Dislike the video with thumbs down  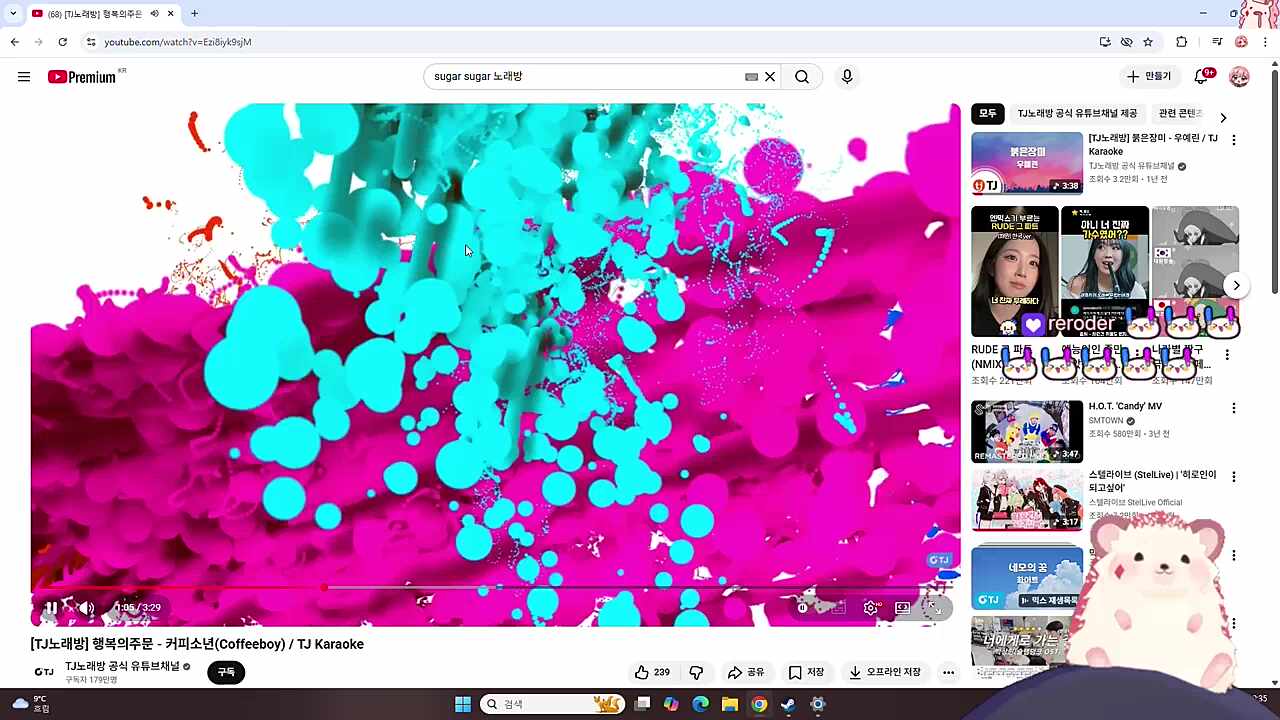(696, 672)
